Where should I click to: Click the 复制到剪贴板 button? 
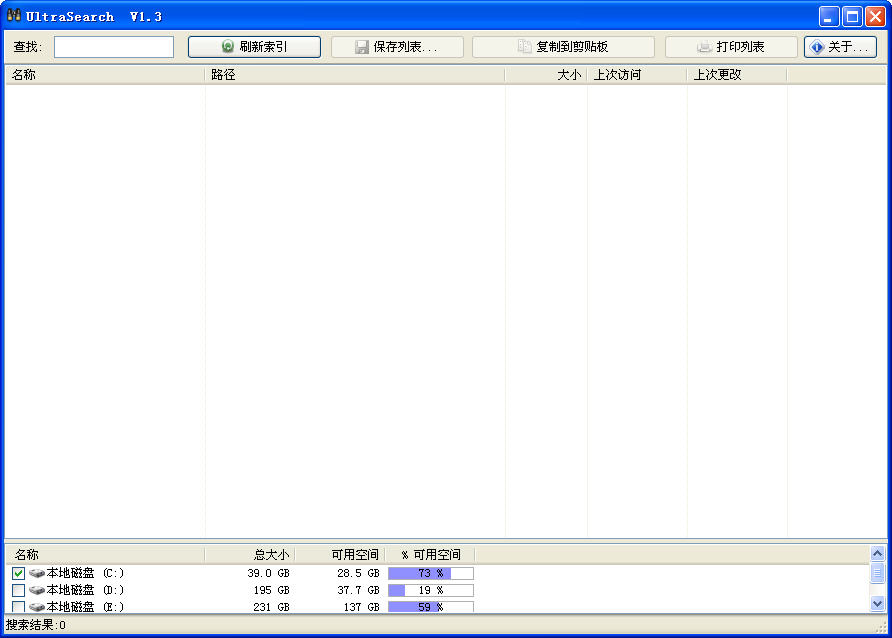point(563,47)
